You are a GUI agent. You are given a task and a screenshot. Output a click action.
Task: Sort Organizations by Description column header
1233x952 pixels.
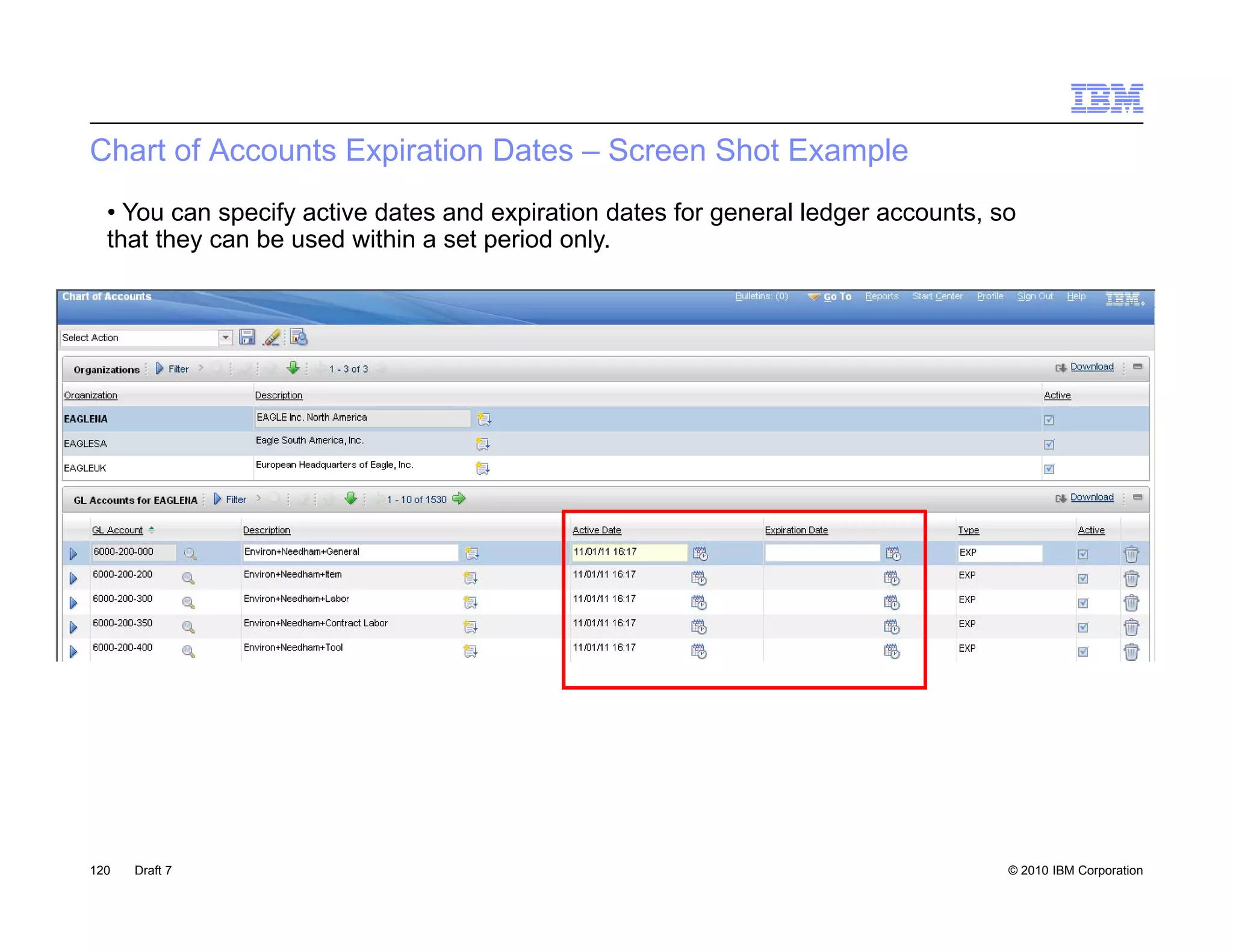[x=278, y=395]
